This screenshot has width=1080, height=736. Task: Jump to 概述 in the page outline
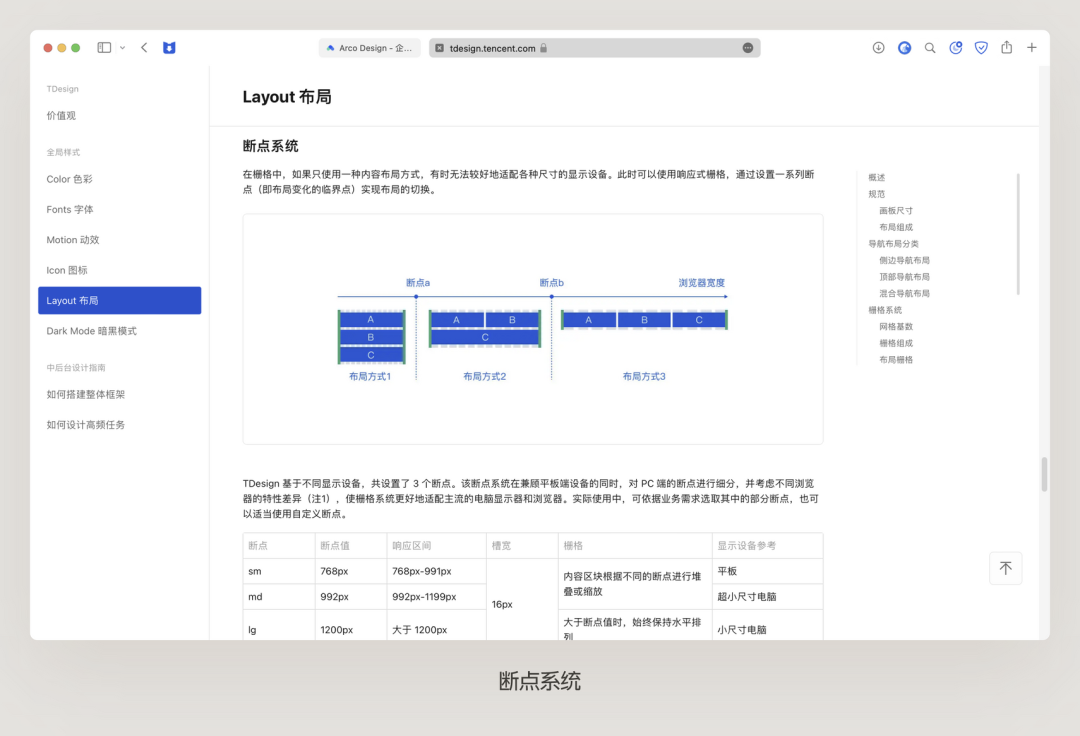pos(876,177)
